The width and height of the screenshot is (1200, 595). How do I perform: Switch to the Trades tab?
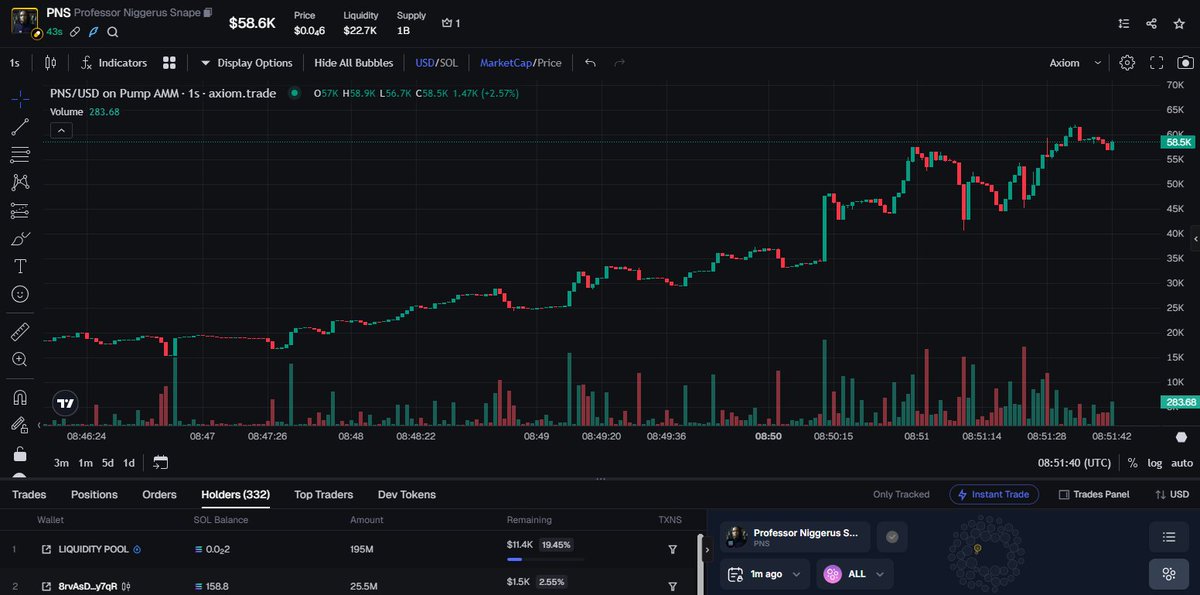[29, 494]
